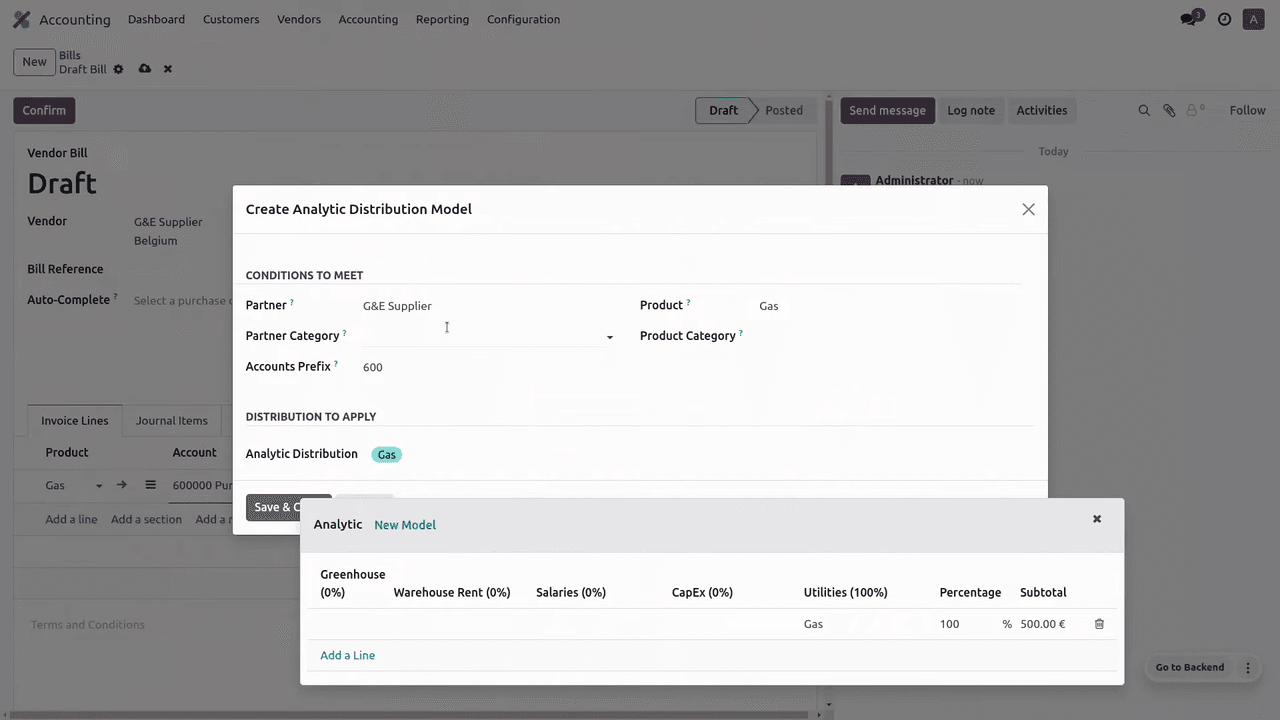
Task: Switch to the Journal Items tab
Action: point(172,421)
